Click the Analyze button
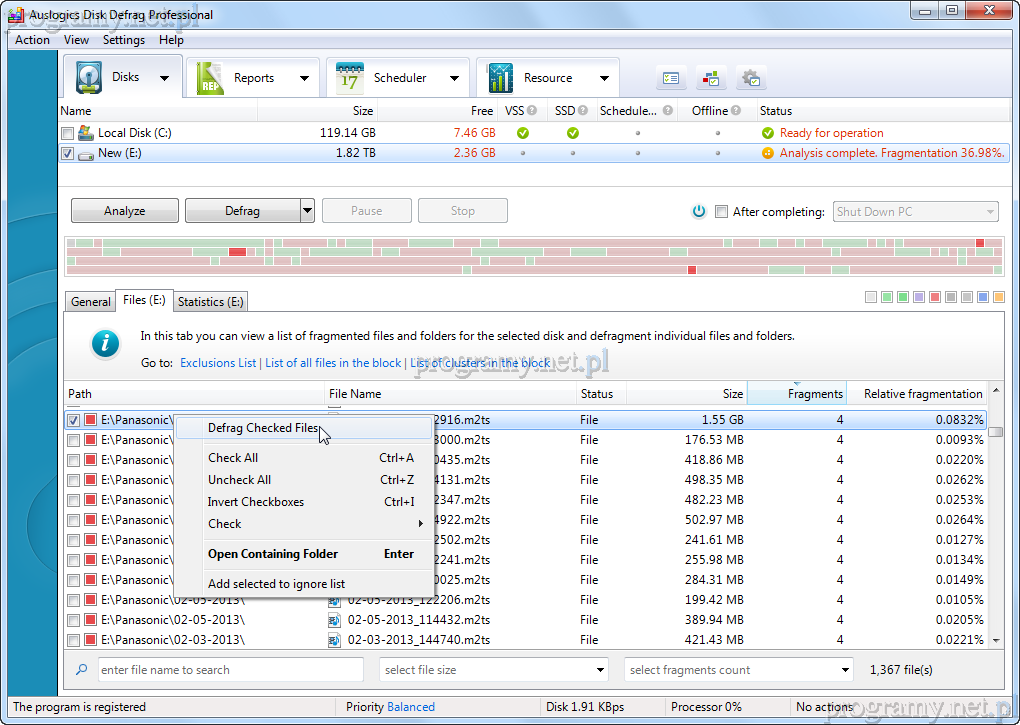The image size is (1020, 725). (x=125, y=211)
